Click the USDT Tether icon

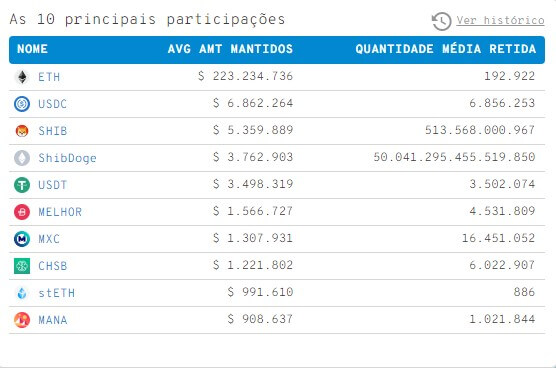click(22, 185)
